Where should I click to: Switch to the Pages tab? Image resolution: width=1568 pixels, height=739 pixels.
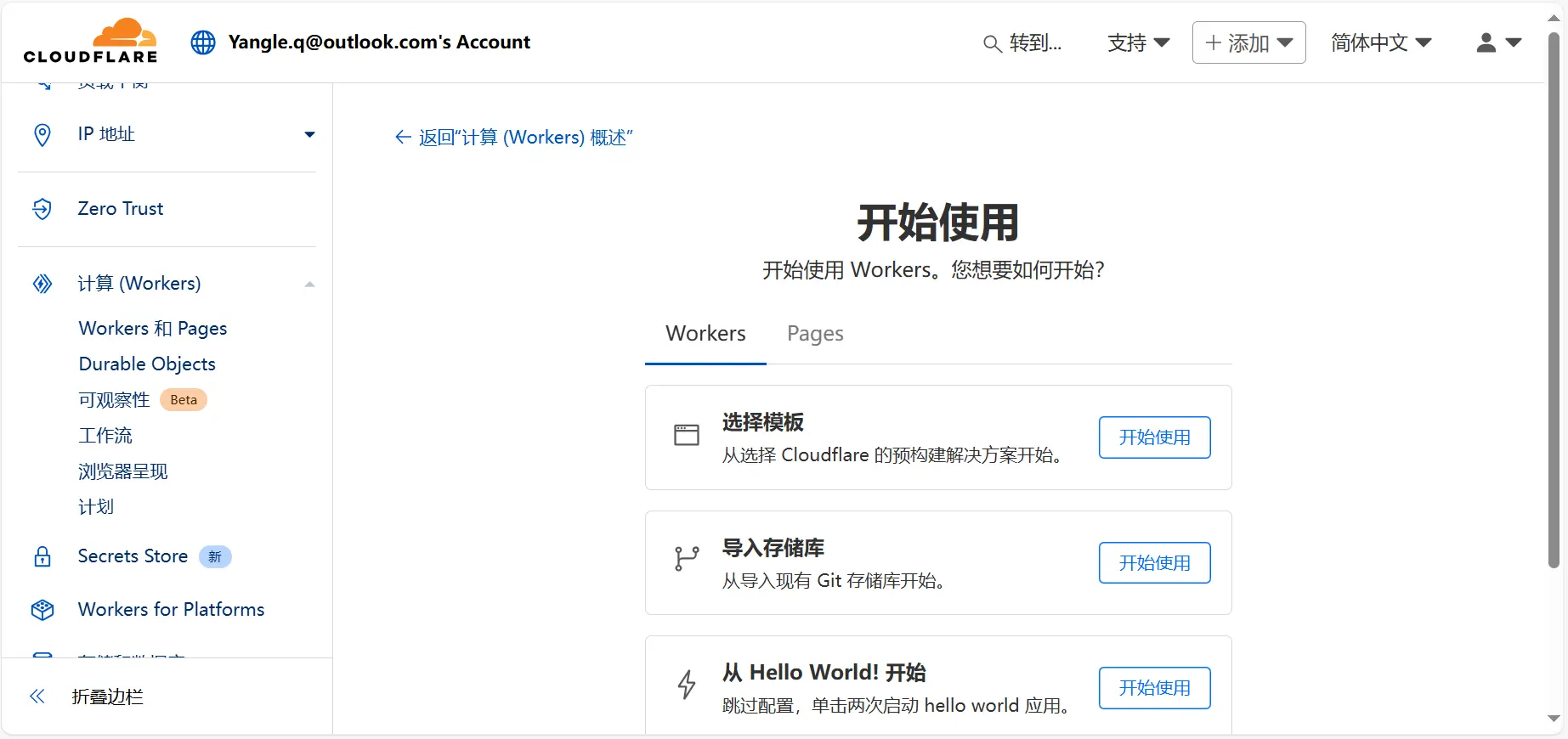pos(815,333)
